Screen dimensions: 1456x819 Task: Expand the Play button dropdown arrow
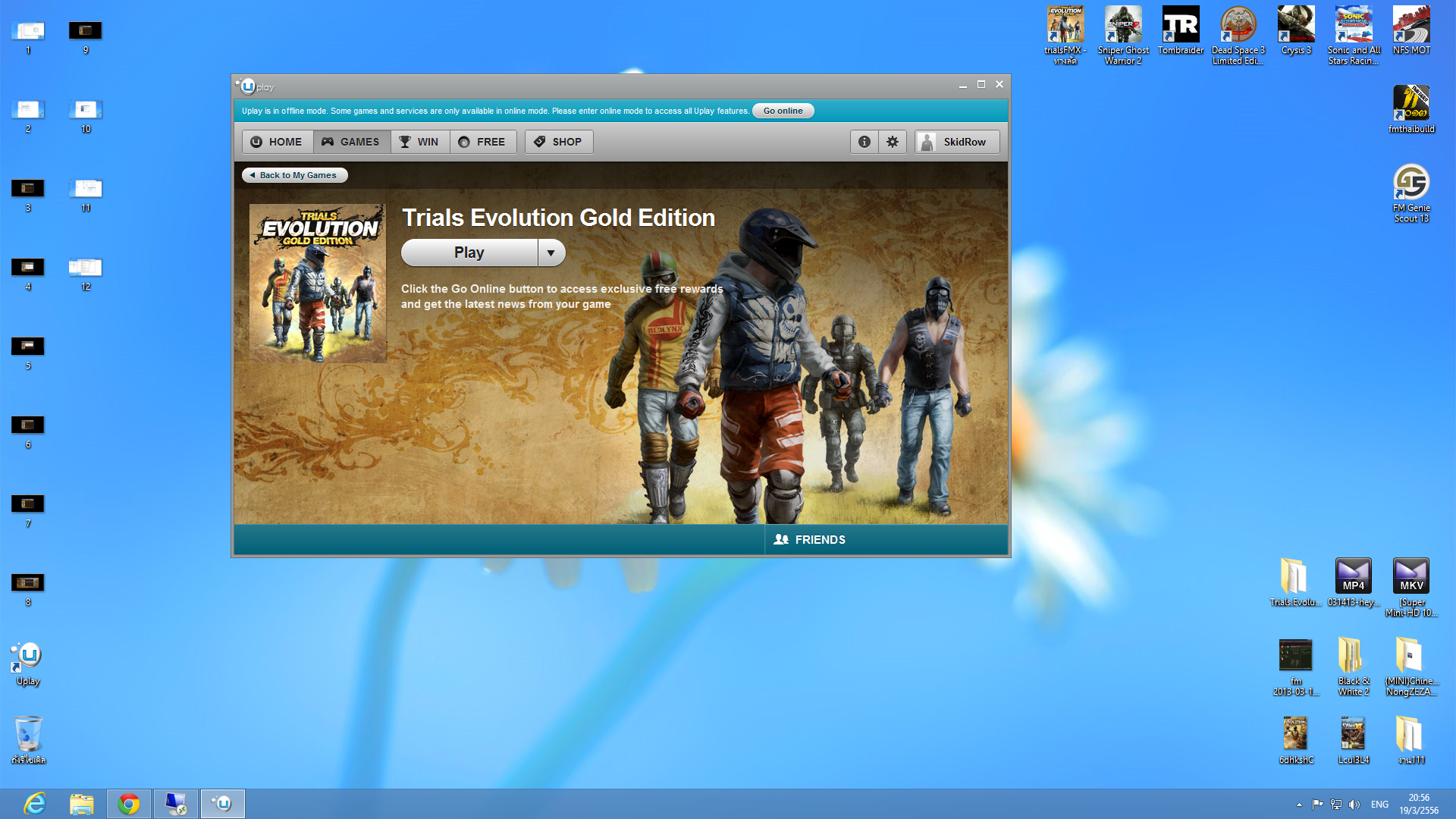point(551,253)
